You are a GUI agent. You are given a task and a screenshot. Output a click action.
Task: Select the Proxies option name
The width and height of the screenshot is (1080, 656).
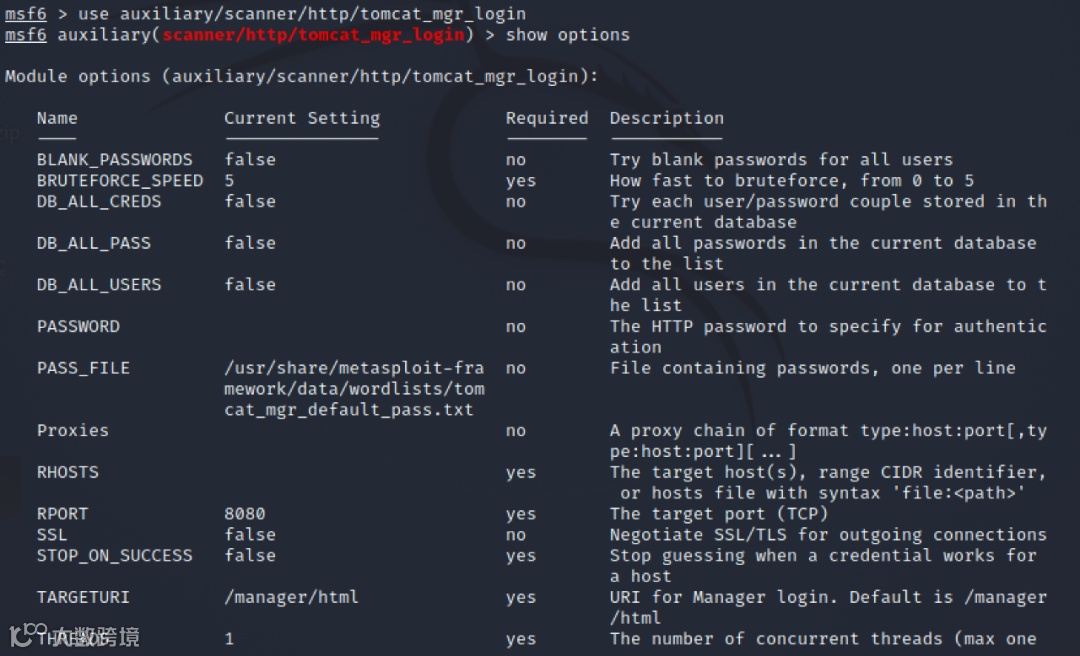73,430
